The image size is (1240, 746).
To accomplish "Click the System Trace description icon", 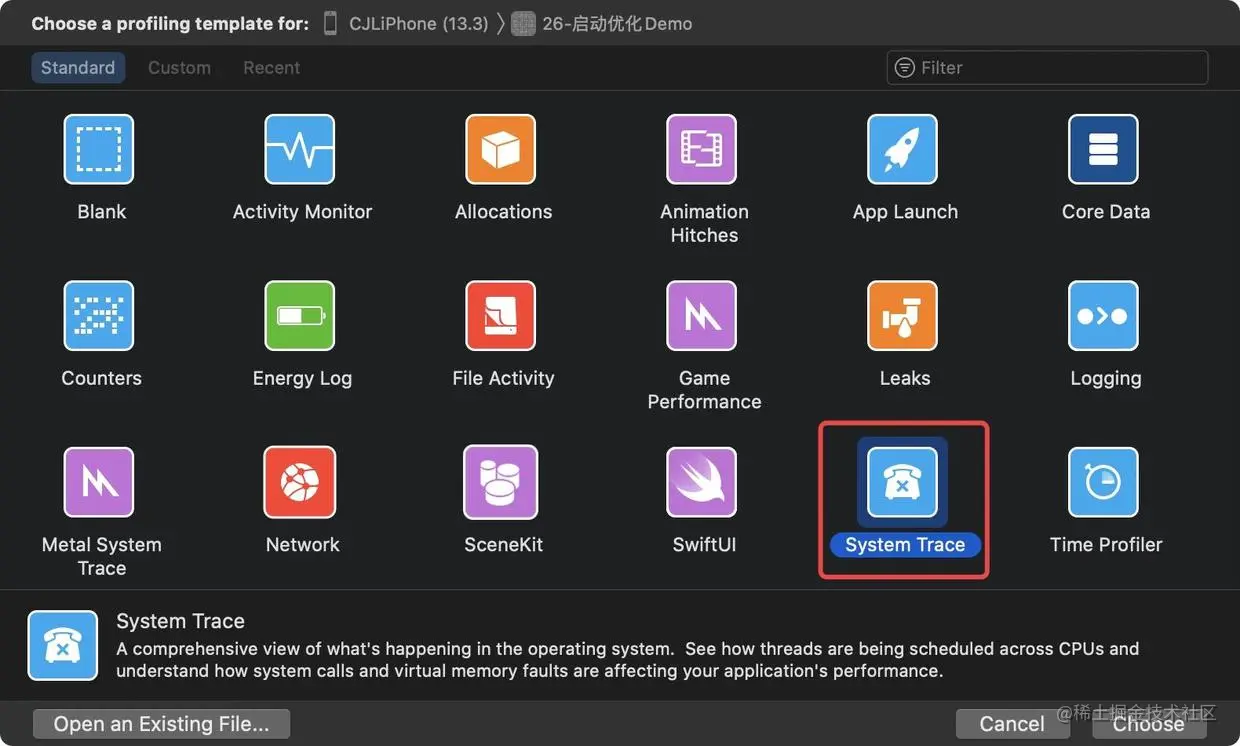I will click(63, 646).
